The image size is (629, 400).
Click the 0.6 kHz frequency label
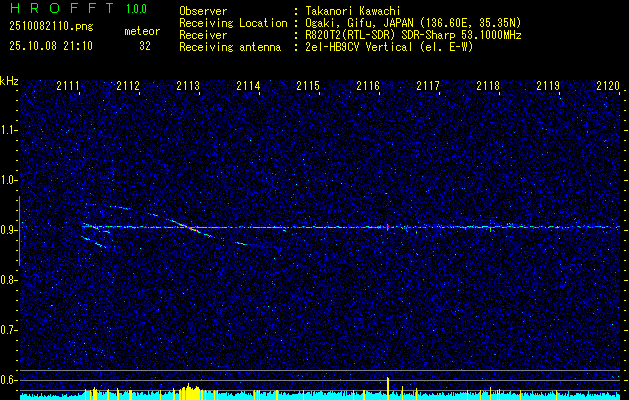[x=8, y=380]
